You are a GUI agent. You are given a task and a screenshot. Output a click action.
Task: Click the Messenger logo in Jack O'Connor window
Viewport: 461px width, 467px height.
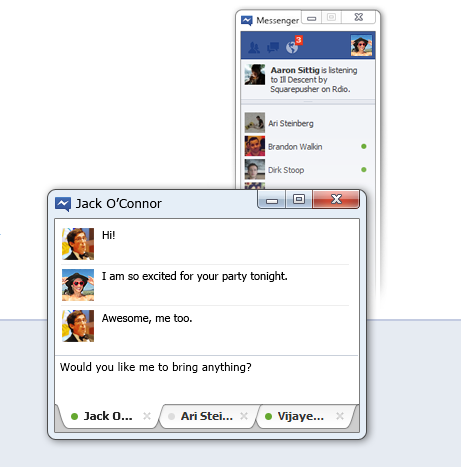click(x=63, y=204)
